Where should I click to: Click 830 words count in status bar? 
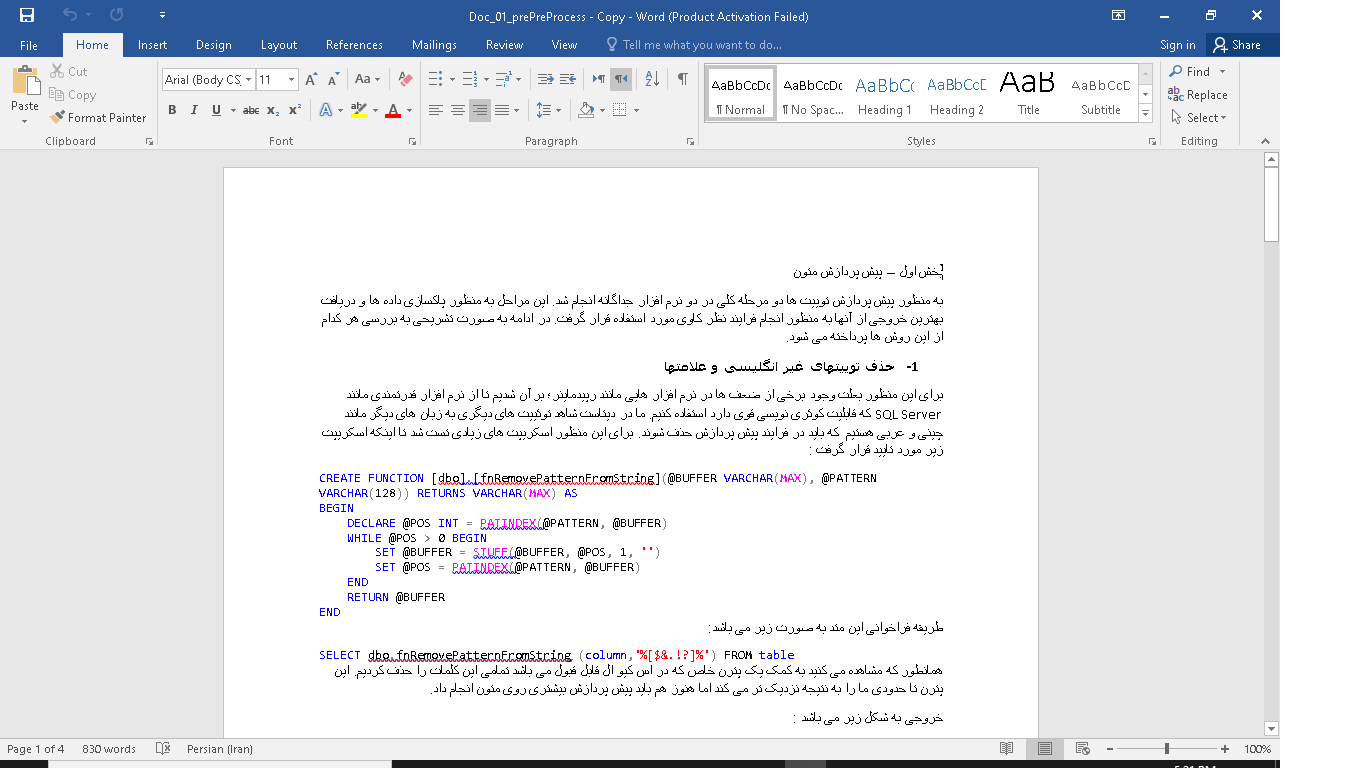click(x=109, y=749)
